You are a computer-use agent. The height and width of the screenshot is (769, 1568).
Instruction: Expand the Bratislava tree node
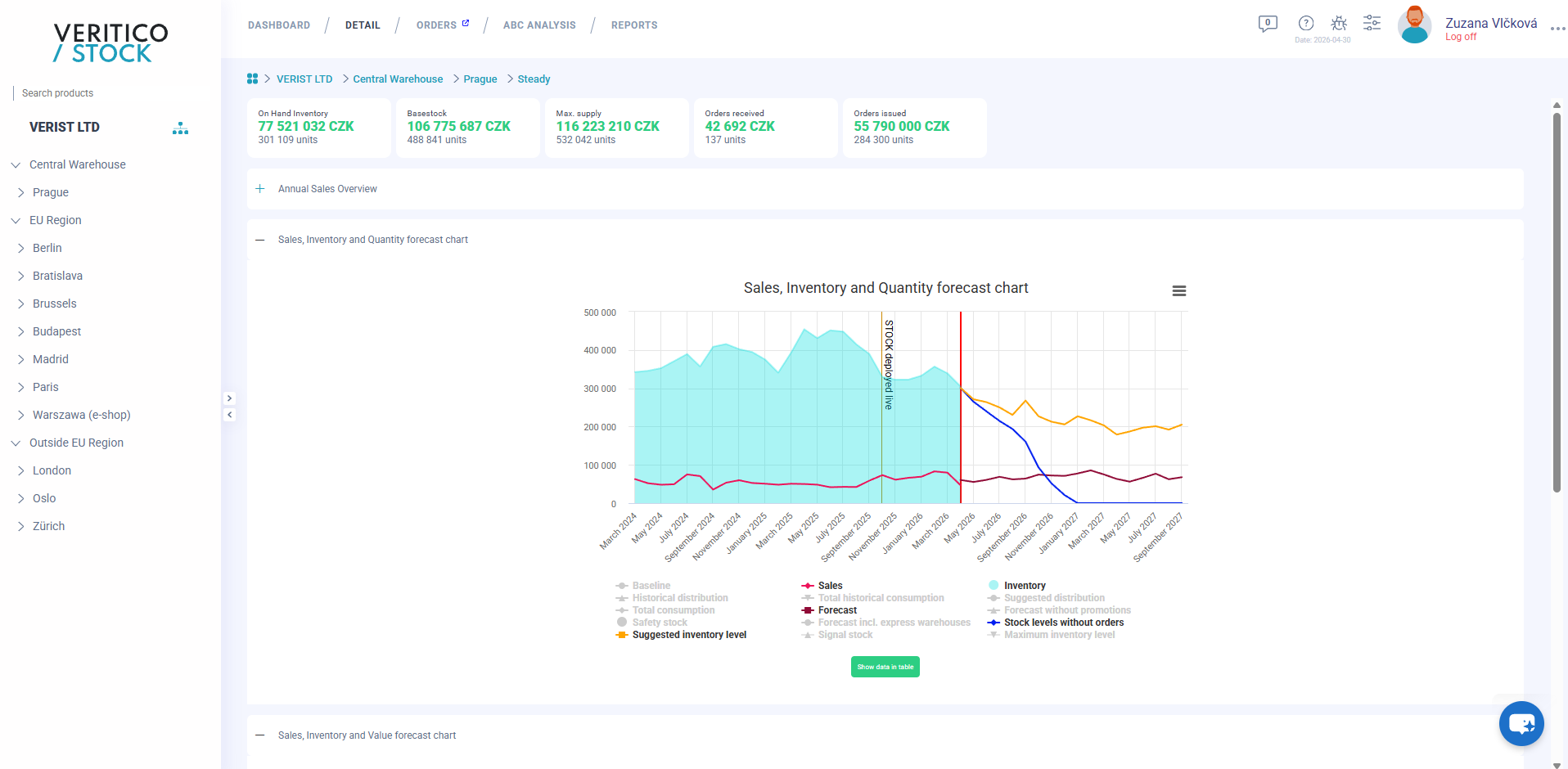pos(21,276)
